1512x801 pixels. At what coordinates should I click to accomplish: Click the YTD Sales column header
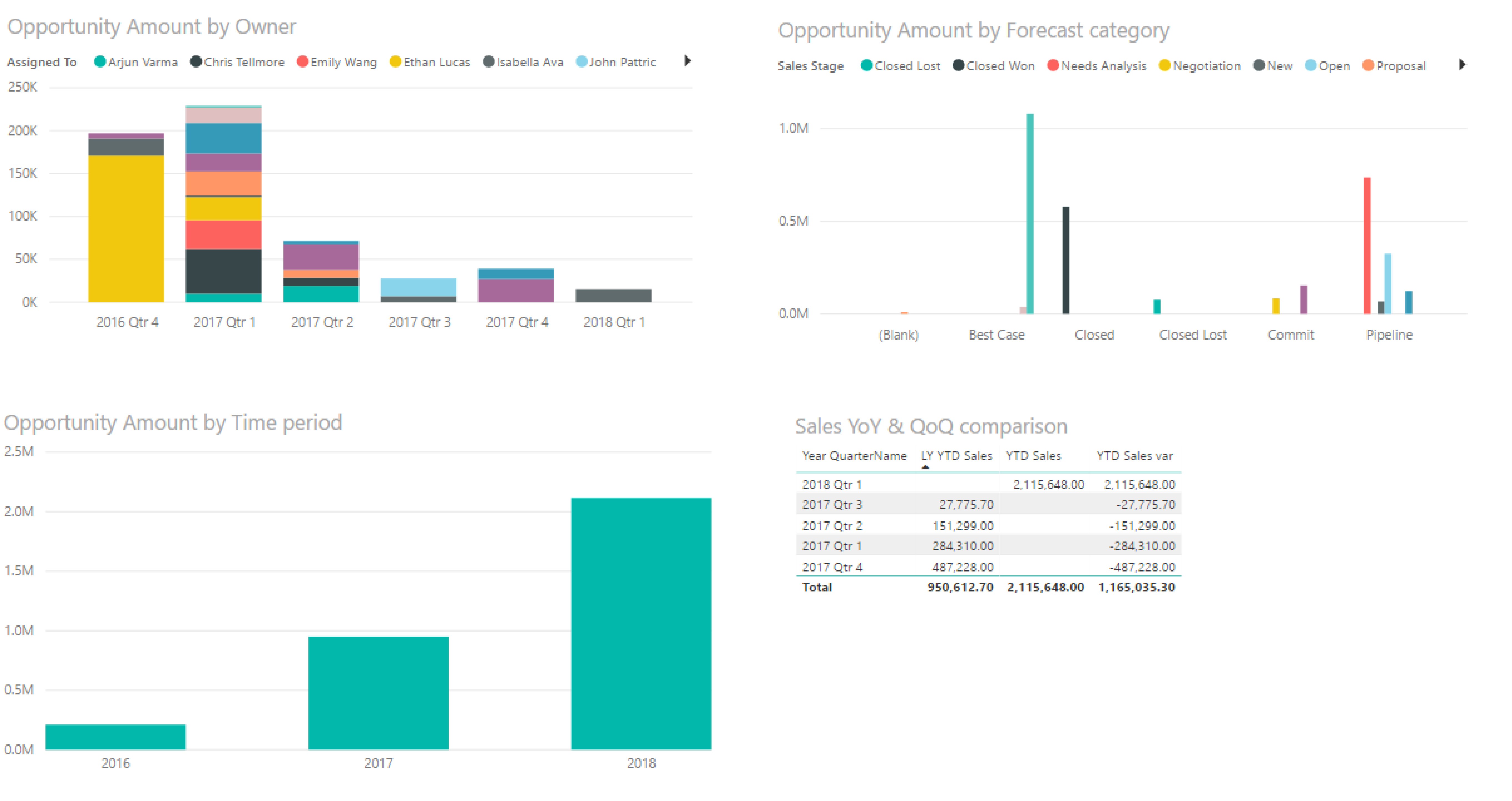pyautogui.click(x=1033, y=455)
